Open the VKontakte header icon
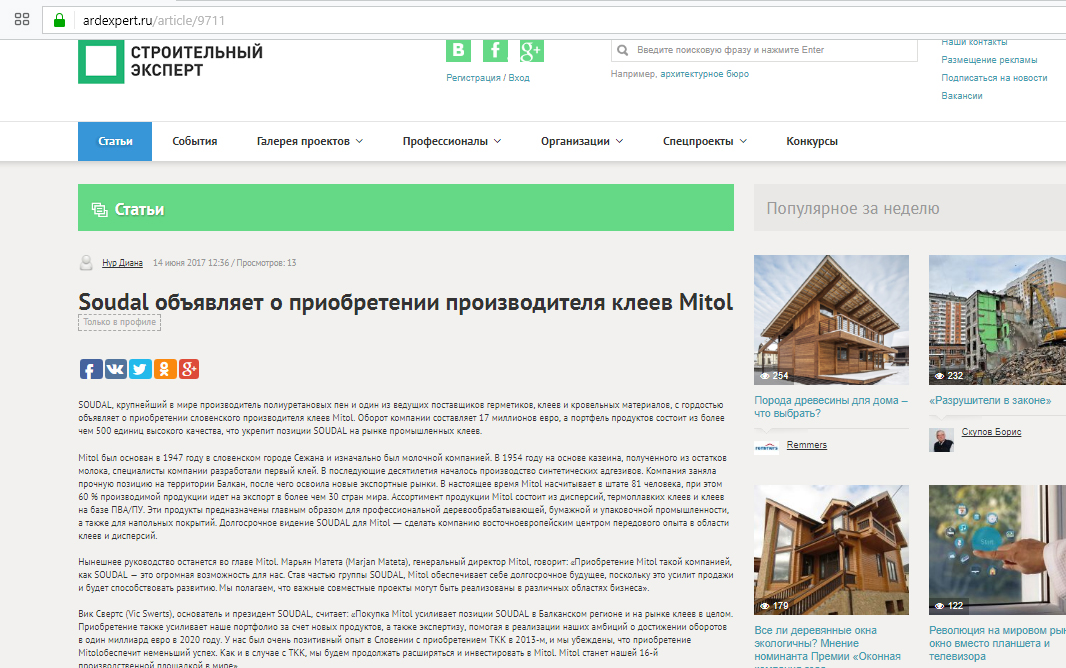1066x668 pixels. point(458,50)
